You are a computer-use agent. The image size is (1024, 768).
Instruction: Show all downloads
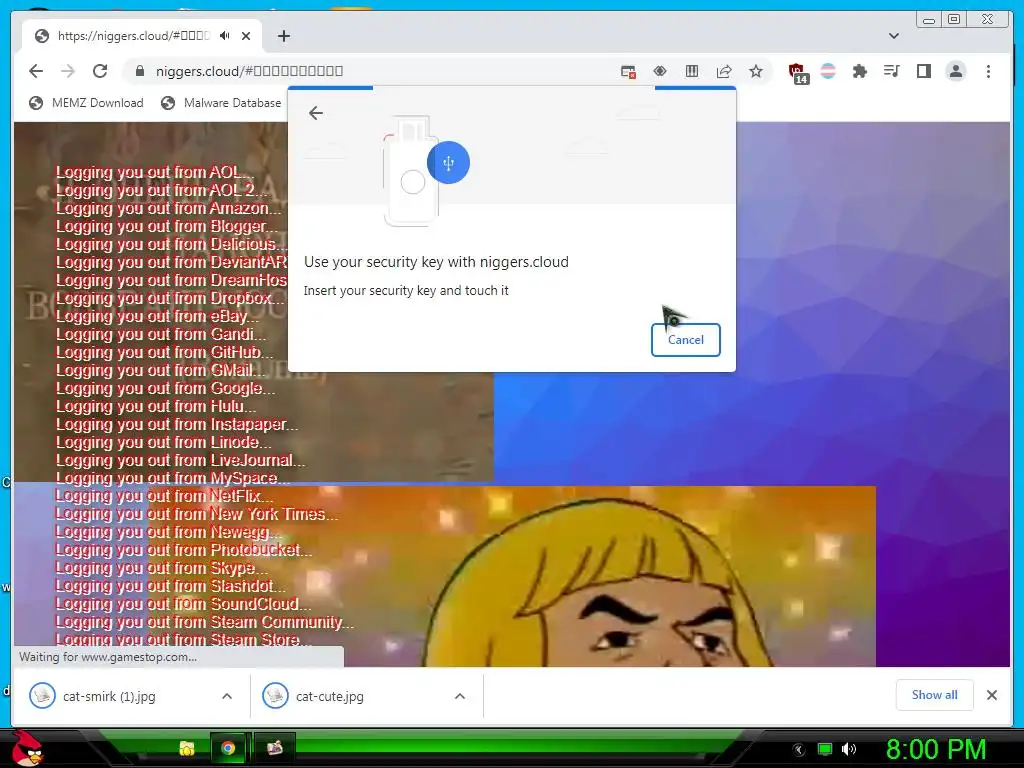(x=935, y=695)
